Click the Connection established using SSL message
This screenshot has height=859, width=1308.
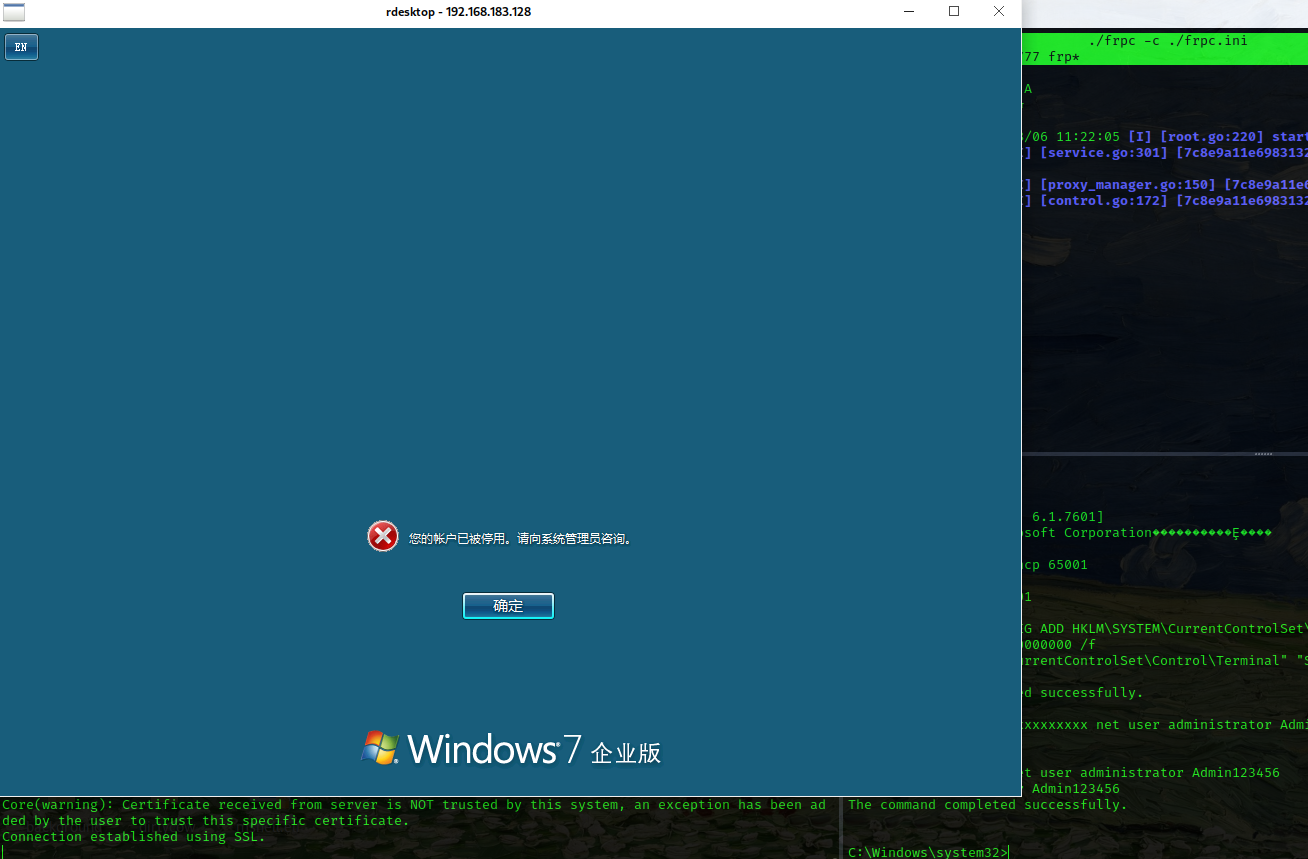137,836
